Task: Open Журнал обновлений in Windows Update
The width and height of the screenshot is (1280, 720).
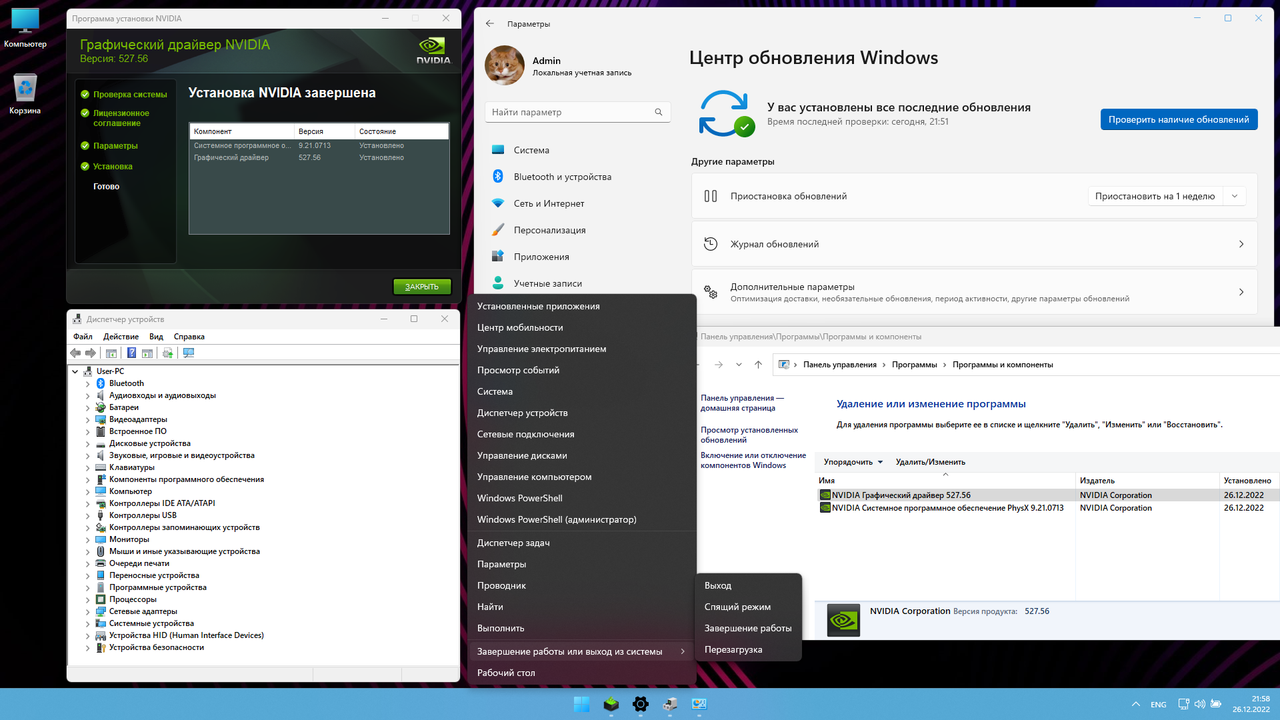Action: tap(975, 244)
